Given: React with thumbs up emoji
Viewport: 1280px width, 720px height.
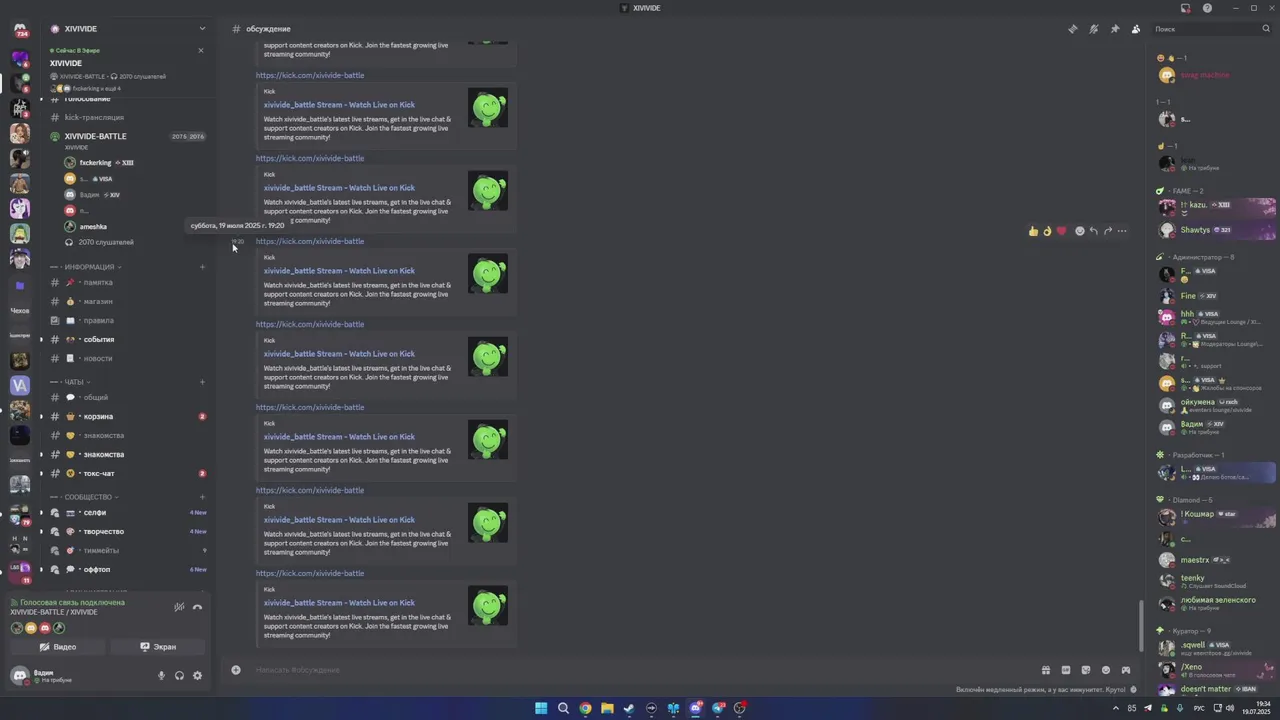Looking at the screenshot, I should [x=1033, y=231].
